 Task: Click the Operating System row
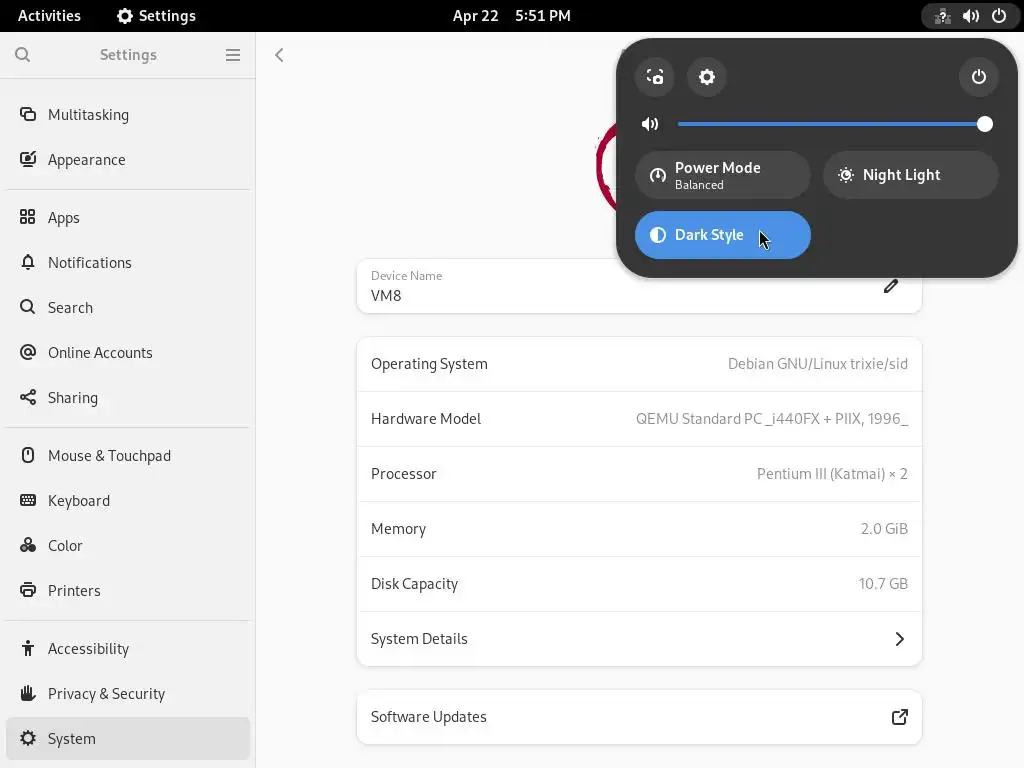(x=639, y=364)
